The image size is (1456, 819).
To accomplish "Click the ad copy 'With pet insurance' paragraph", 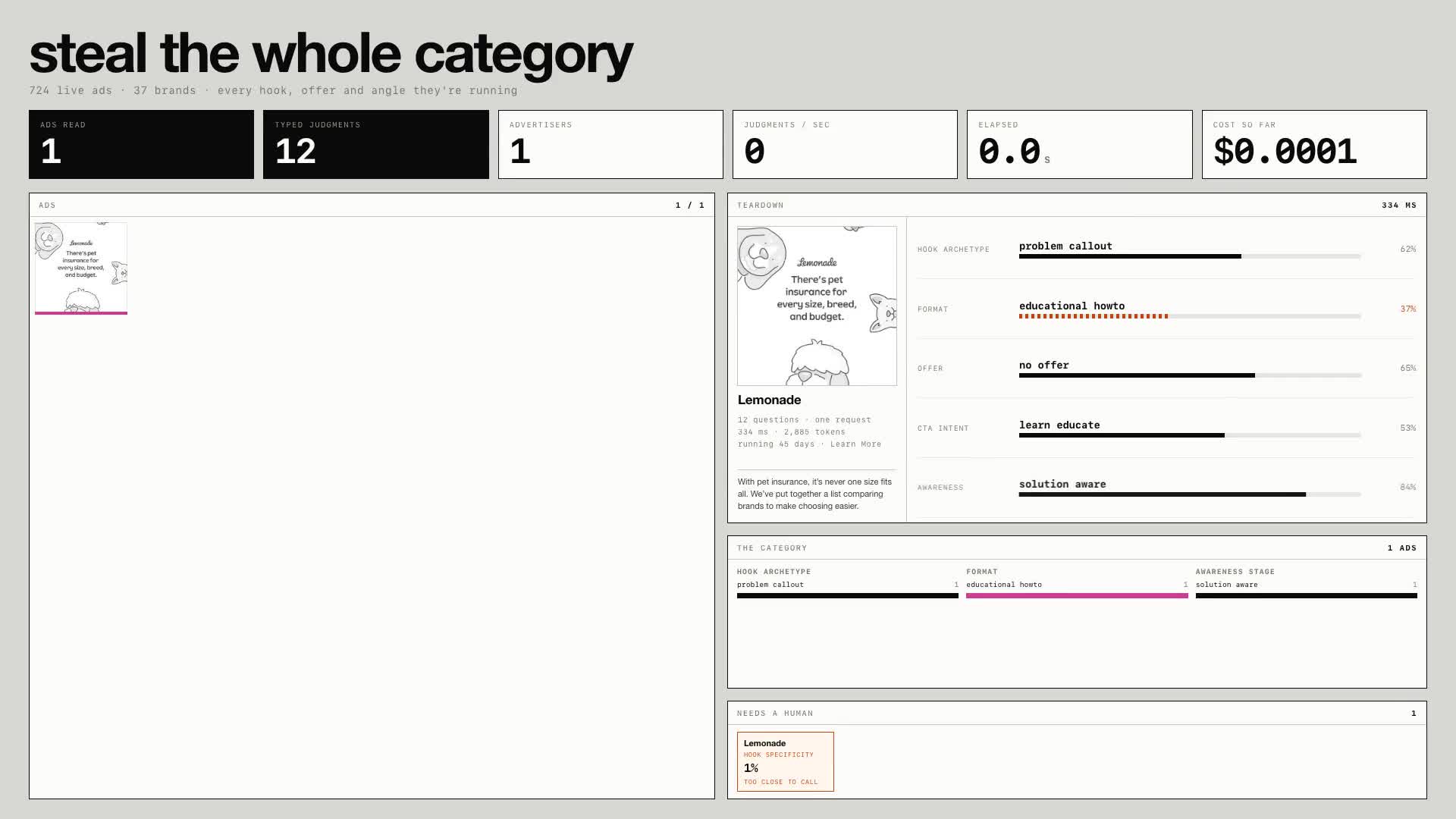I will pos(815,494).
